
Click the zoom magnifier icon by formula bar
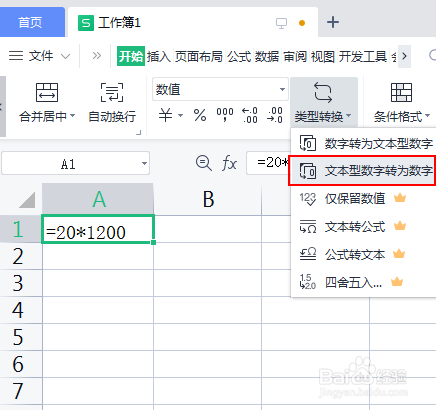click(203, 163)
